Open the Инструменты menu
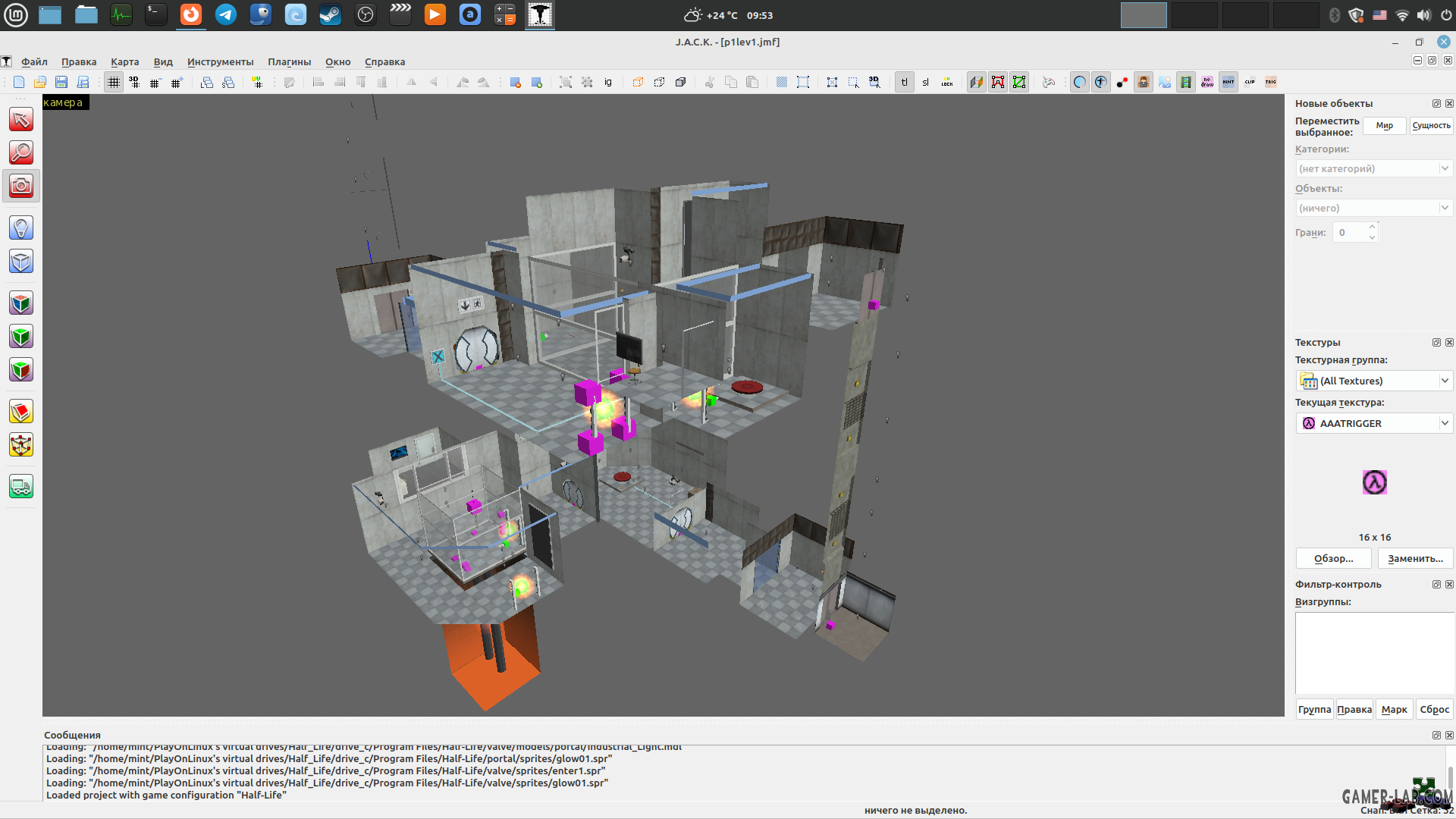 (x=221, y=61)
